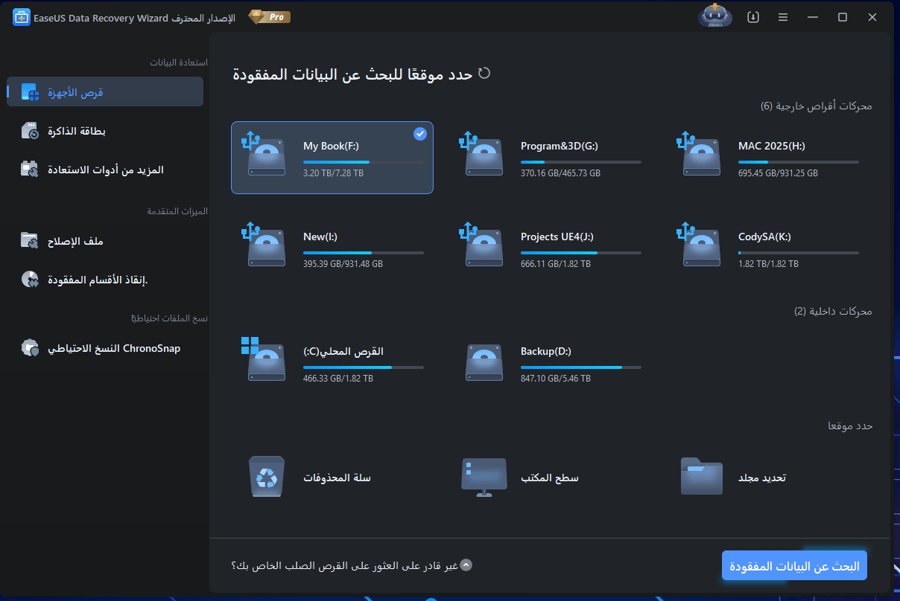Image resolution: width=900 pixels, height=601 pixels.
Task: Open ملف الإصلاح sidebar item
Action: pos(105,241)
